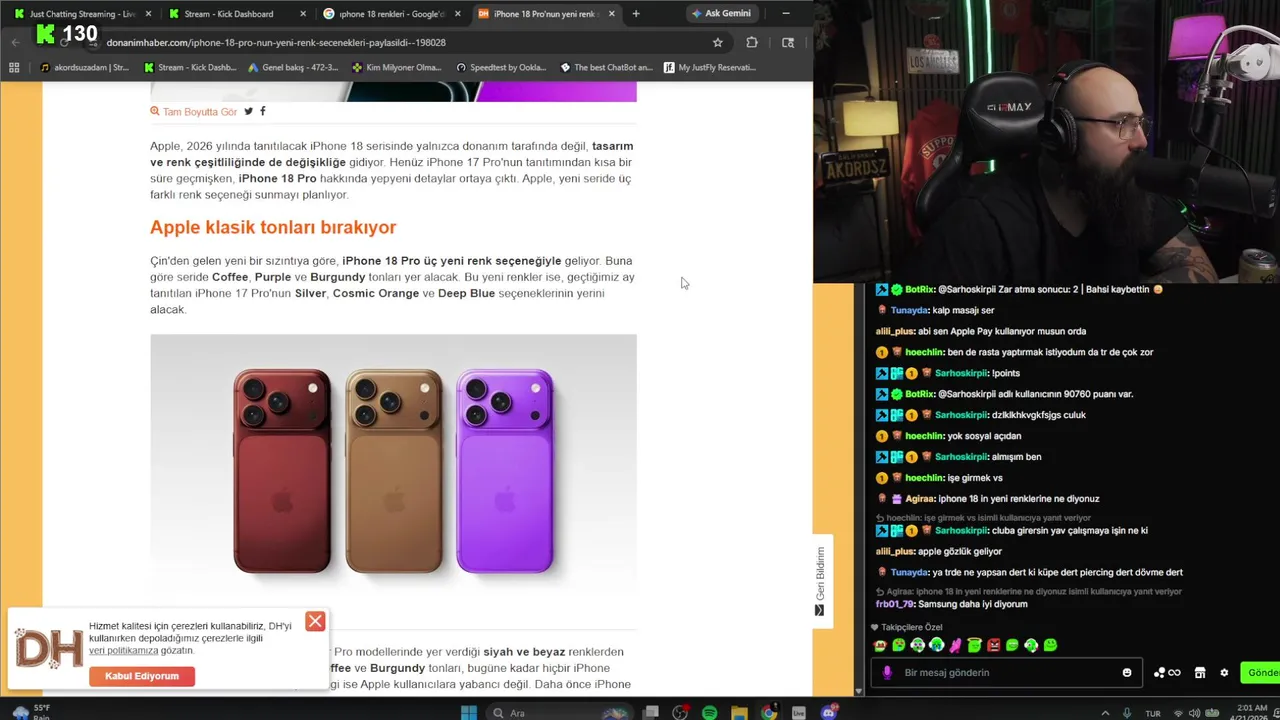Bookmark this page with the star icon
The height and width of the screenshot is (720, 1280).
(x=717, y=43)
